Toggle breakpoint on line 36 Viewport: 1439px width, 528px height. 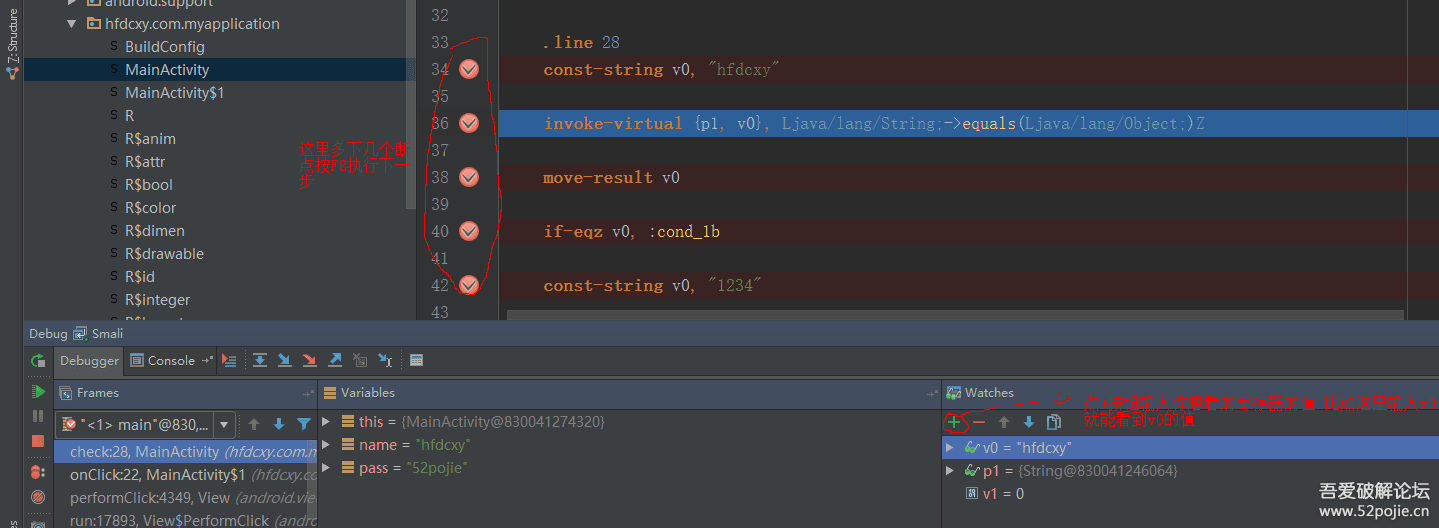[x=469, y=123]
